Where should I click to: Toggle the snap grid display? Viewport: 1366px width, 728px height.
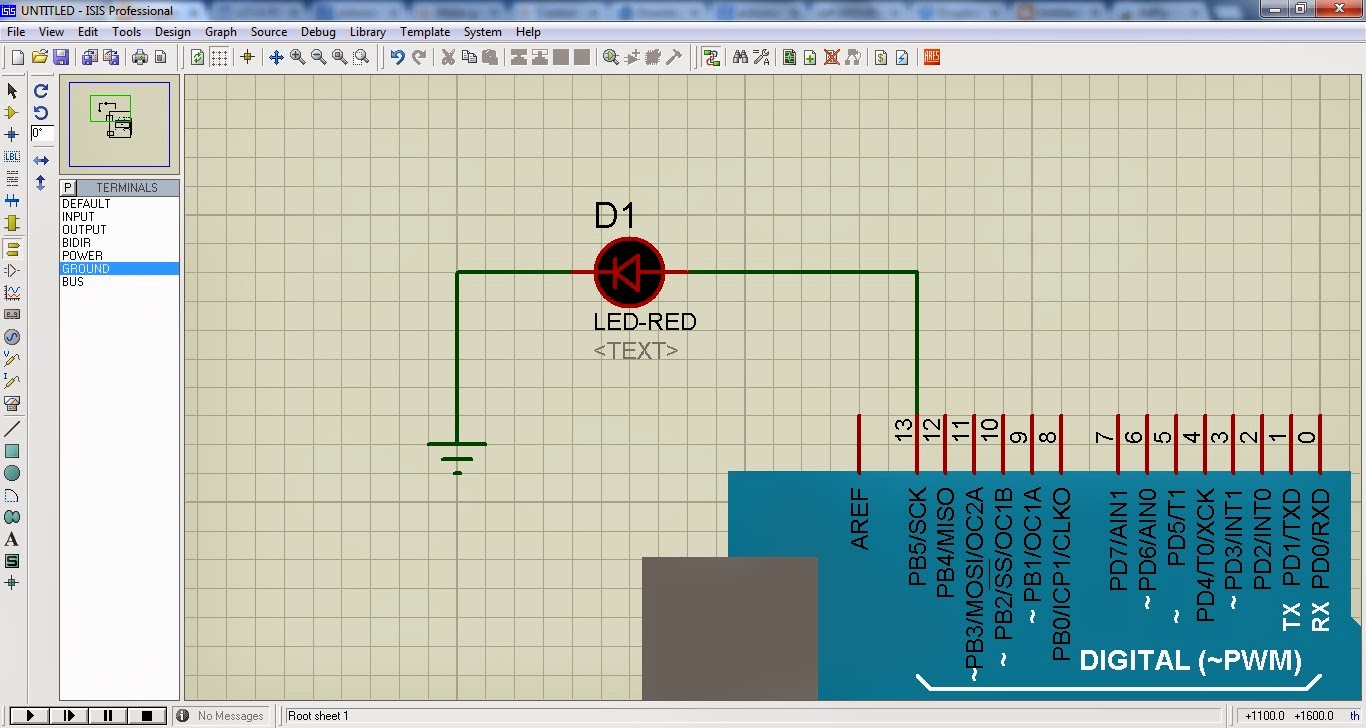click(220, 57)
